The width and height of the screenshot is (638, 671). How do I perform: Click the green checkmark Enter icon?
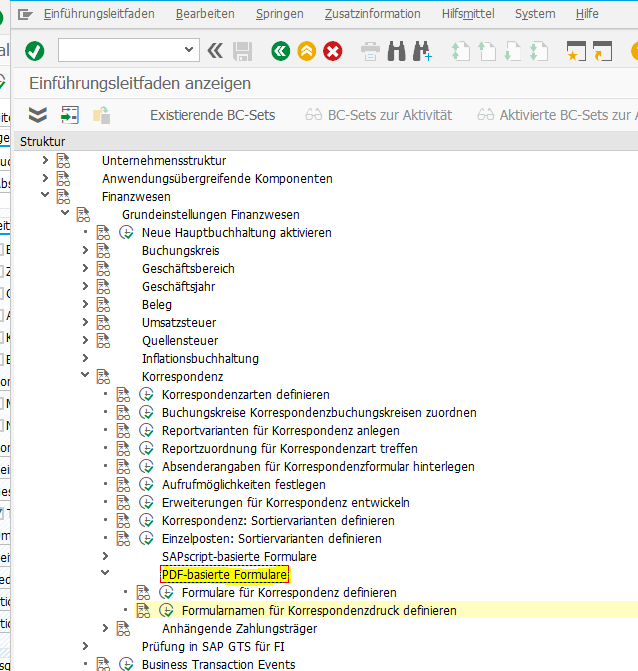point(35,51)
